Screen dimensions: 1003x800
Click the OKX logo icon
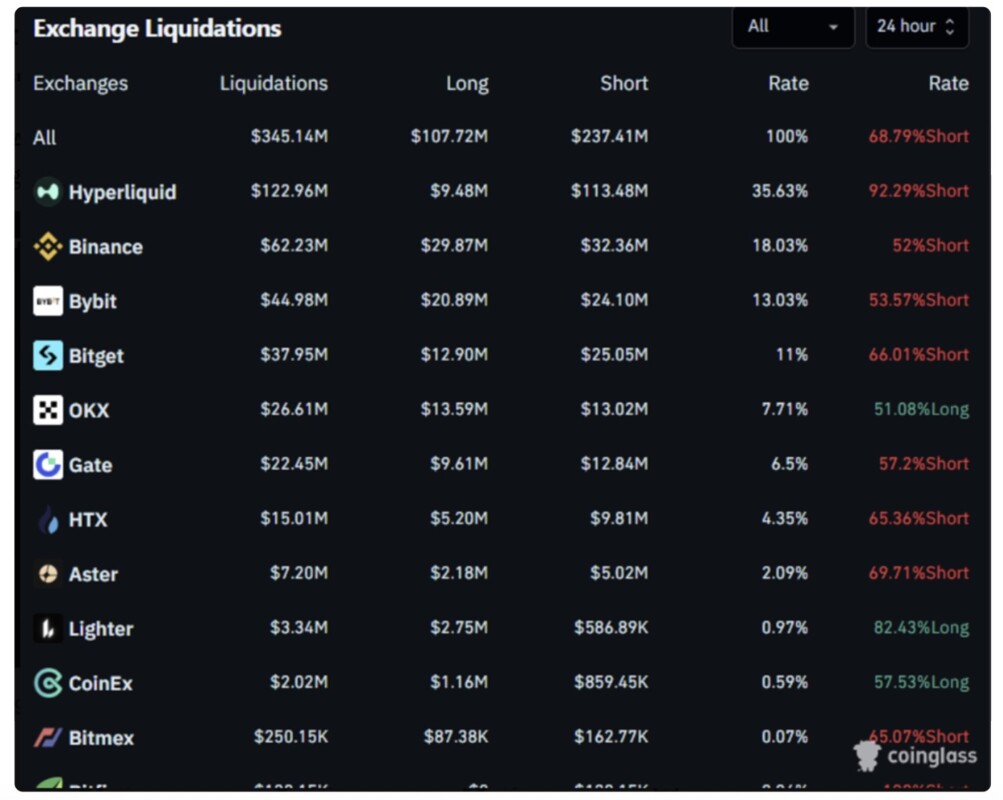47,410
